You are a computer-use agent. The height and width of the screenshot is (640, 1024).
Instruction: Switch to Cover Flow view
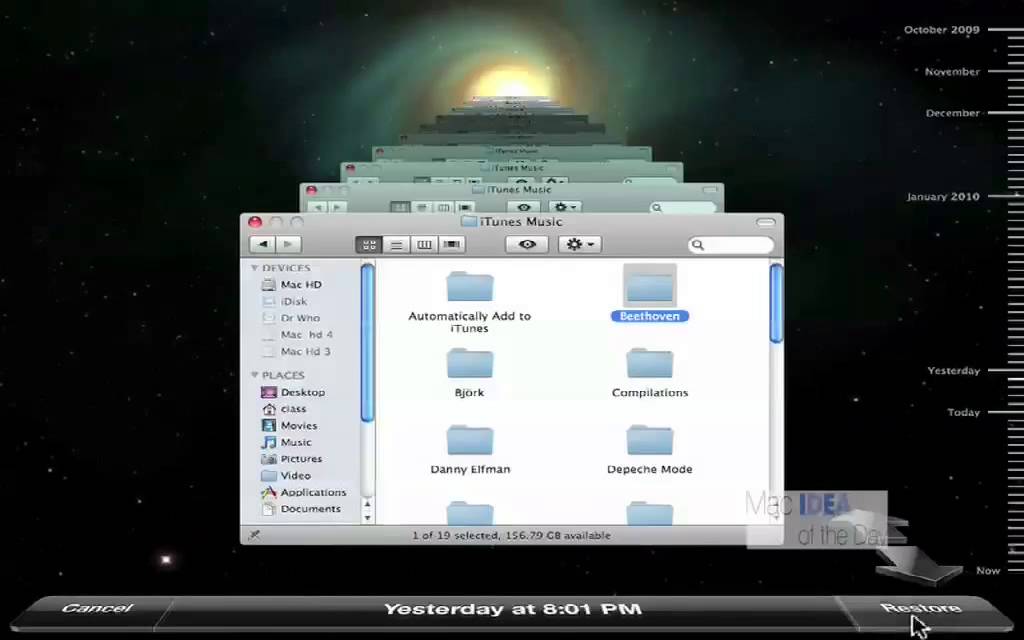click(451, 245)
